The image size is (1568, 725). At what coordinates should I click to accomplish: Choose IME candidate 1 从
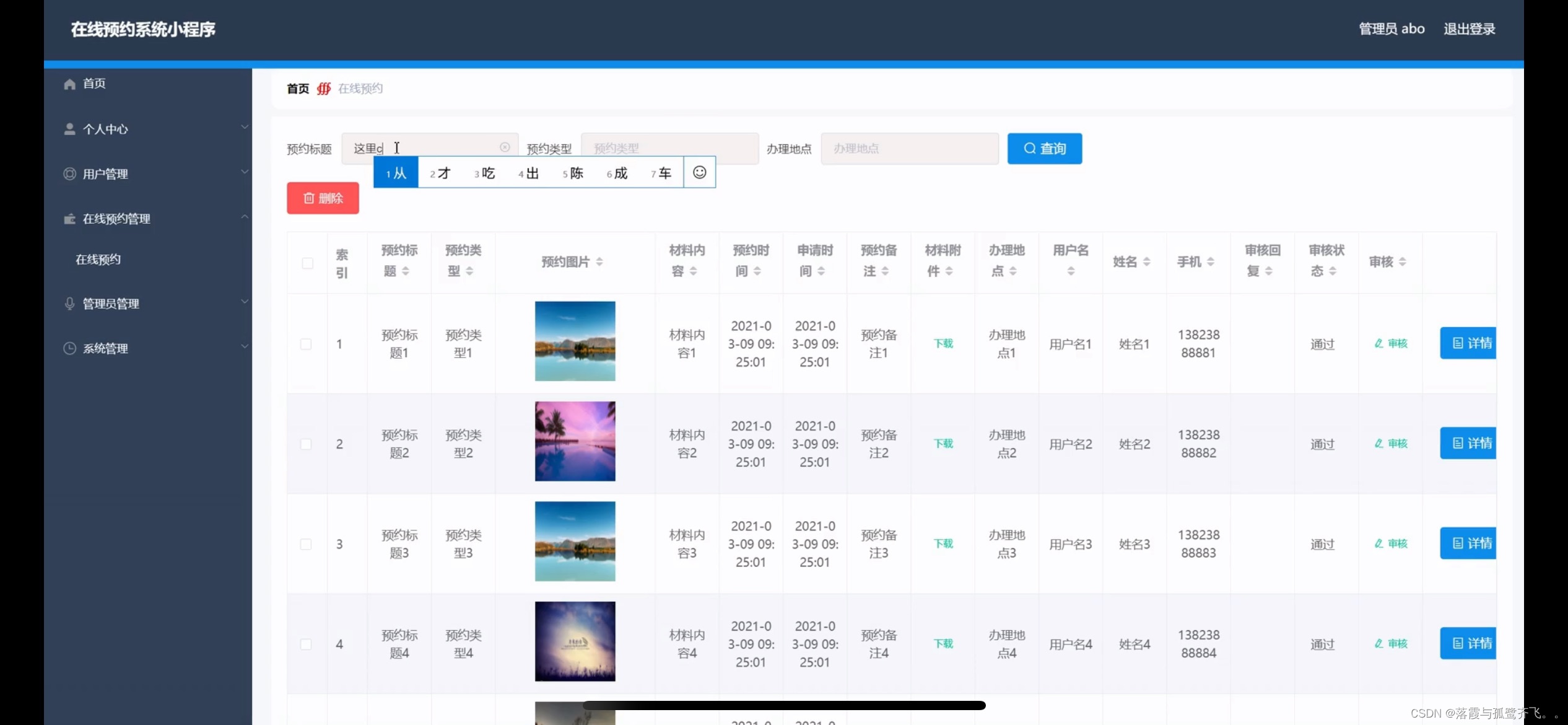coord(396,173)
